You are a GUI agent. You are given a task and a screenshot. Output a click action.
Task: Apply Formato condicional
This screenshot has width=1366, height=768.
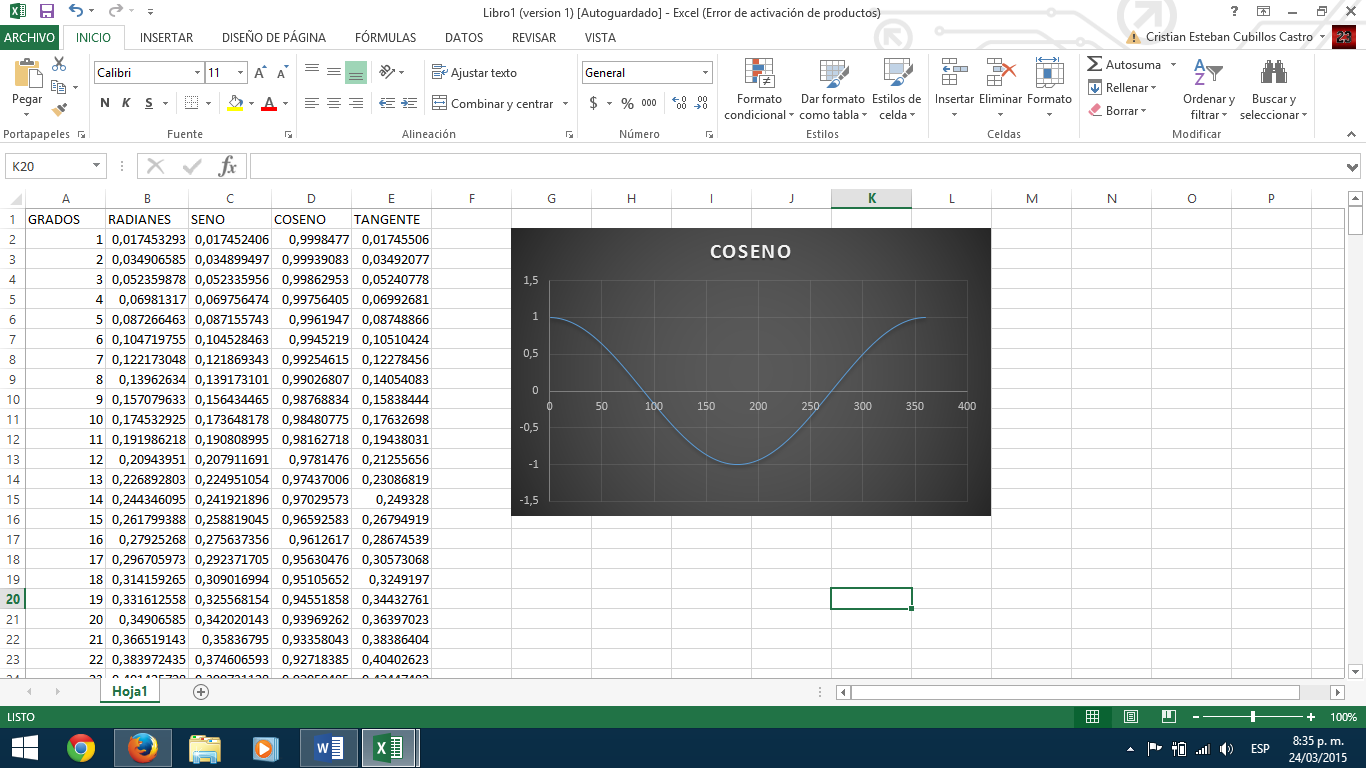pyautogui.click(x=760, y=90)
